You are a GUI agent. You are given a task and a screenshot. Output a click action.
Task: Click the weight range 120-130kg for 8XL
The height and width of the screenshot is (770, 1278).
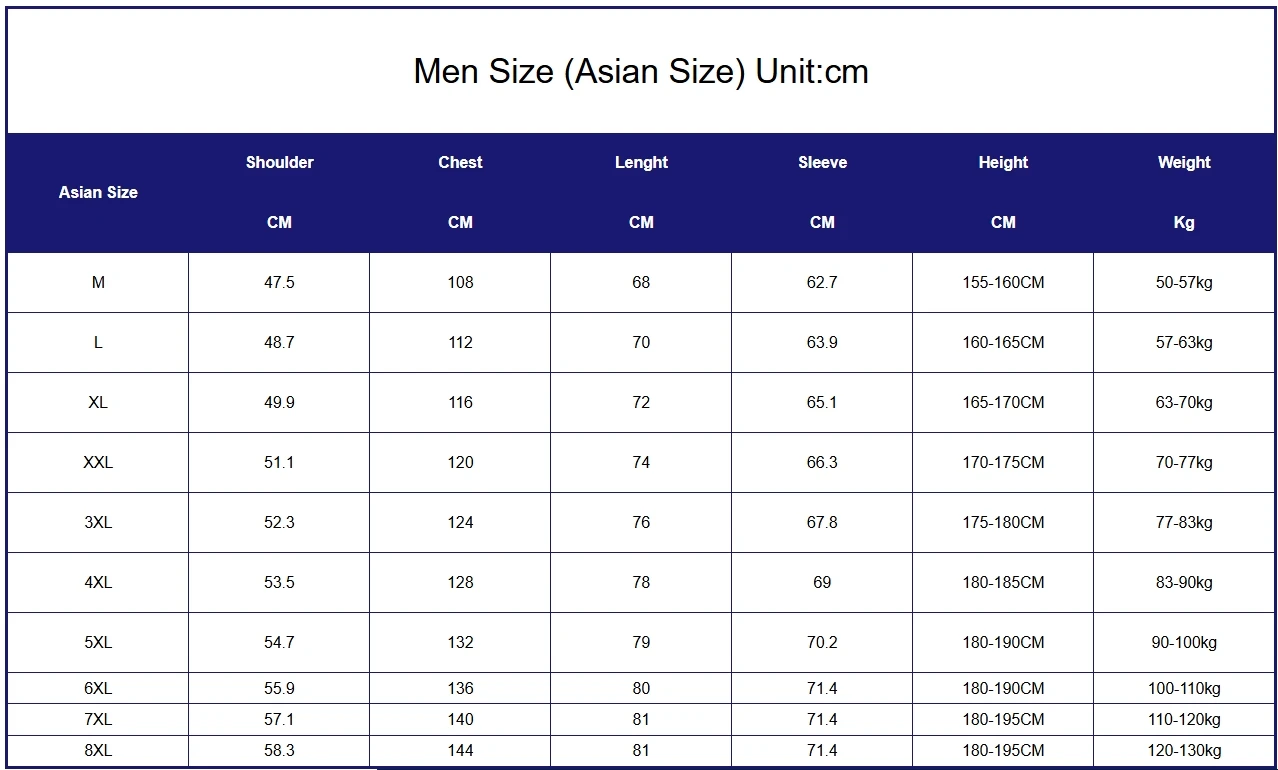(x=1183, y=750)
